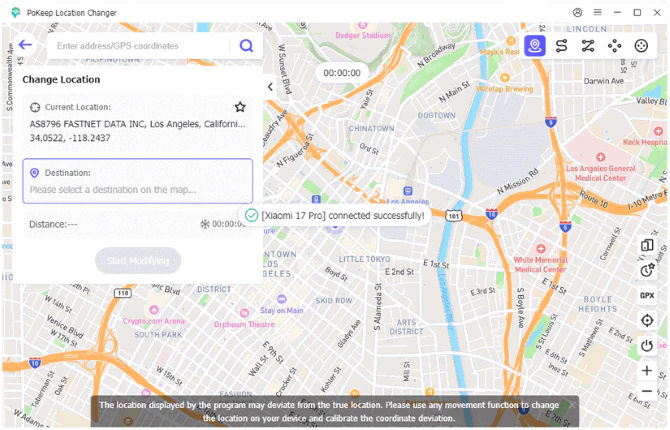This screenshot has width=670, height=430.
Task: Click the search magnifier icon
Action: [246, 45]
